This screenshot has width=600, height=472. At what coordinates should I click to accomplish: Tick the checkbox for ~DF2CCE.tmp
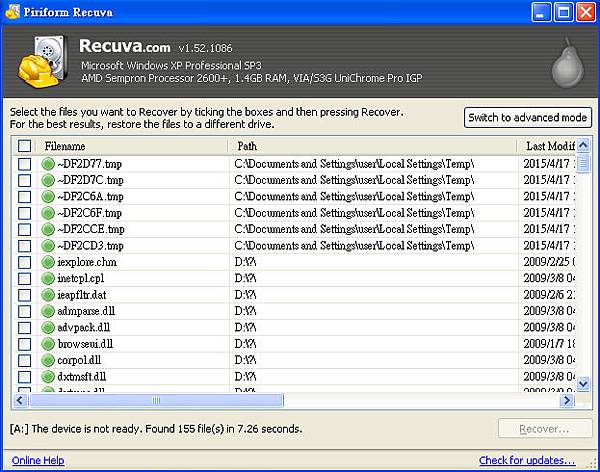point(24,229)
